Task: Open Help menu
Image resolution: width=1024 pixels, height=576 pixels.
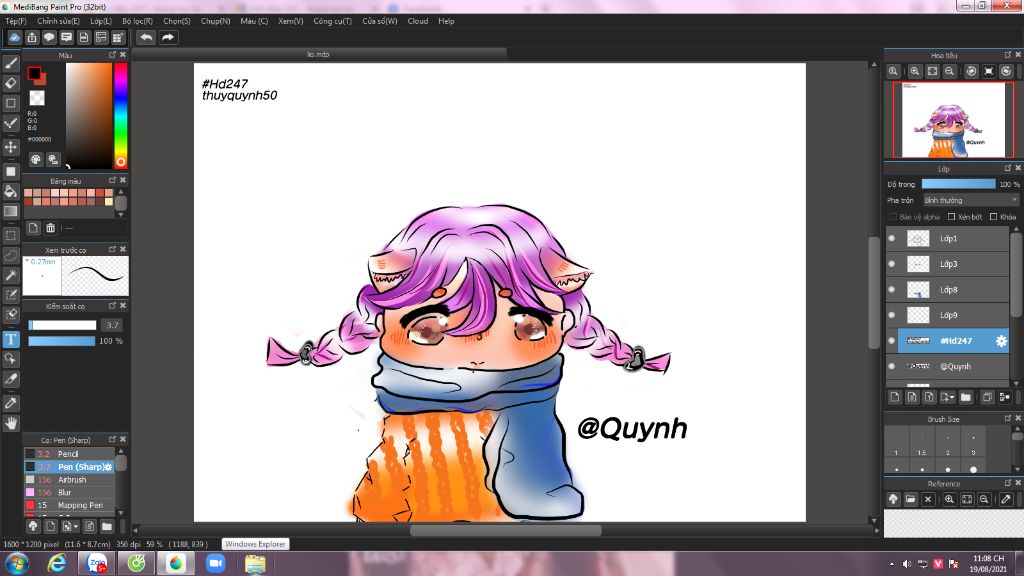Action: (446, 21)
